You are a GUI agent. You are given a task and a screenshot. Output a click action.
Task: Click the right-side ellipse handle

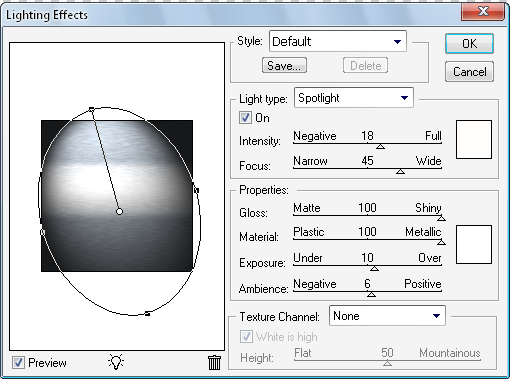point(197,190)
